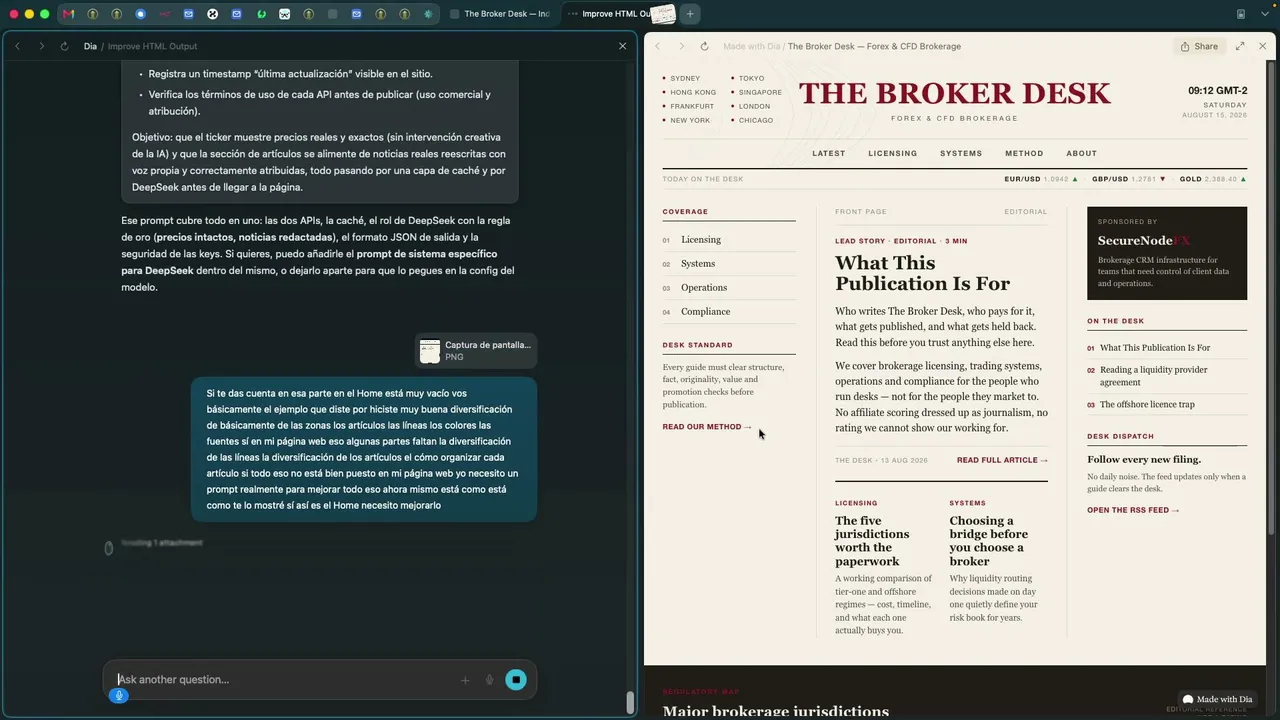The width and height of the screenshot is (1280, 720).
Task: Click the Singapore city label
Action: click(760, 92)
